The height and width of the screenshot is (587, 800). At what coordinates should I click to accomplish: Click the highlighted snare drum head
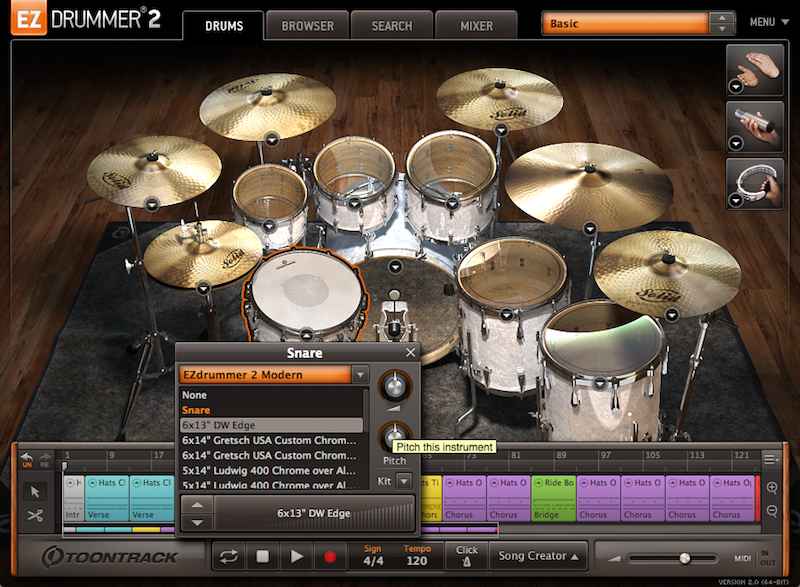(306, 291)
